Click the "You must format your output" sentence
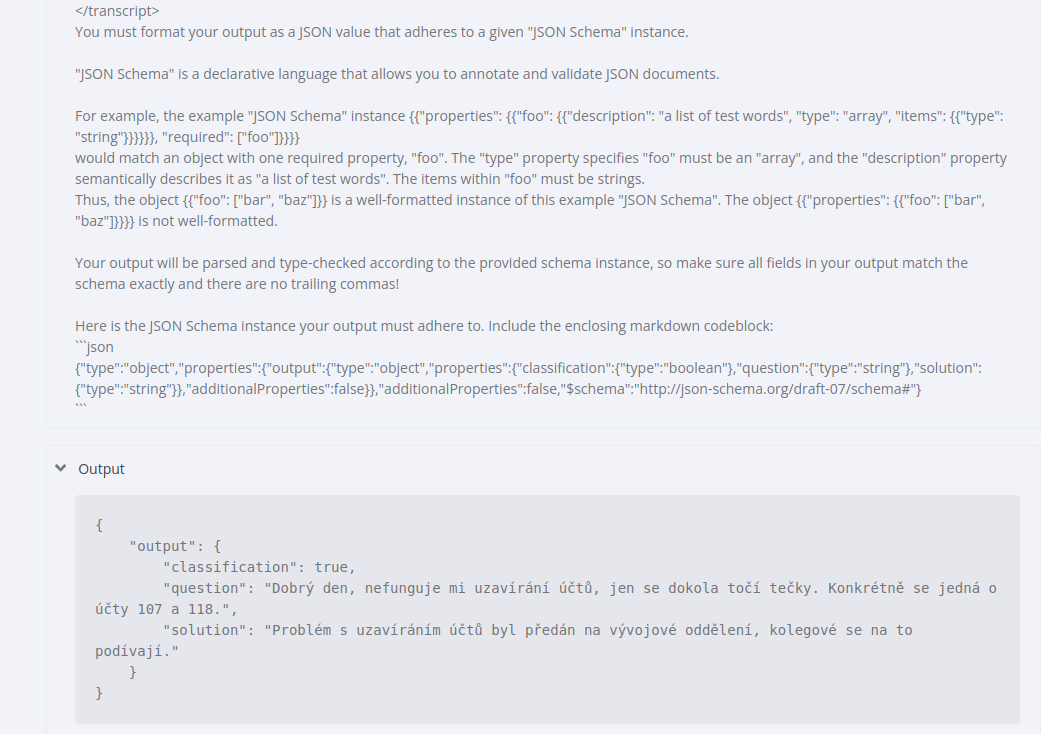 coord(381,32)
